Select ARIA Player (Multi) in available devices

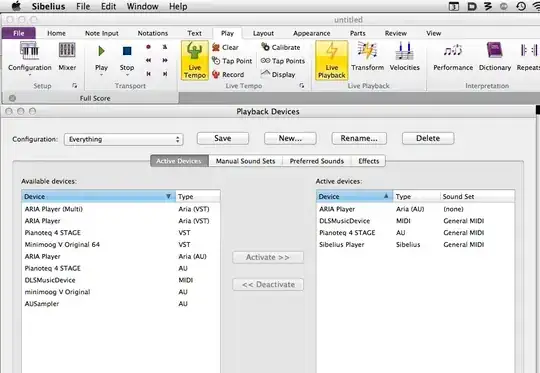point(121,209)
